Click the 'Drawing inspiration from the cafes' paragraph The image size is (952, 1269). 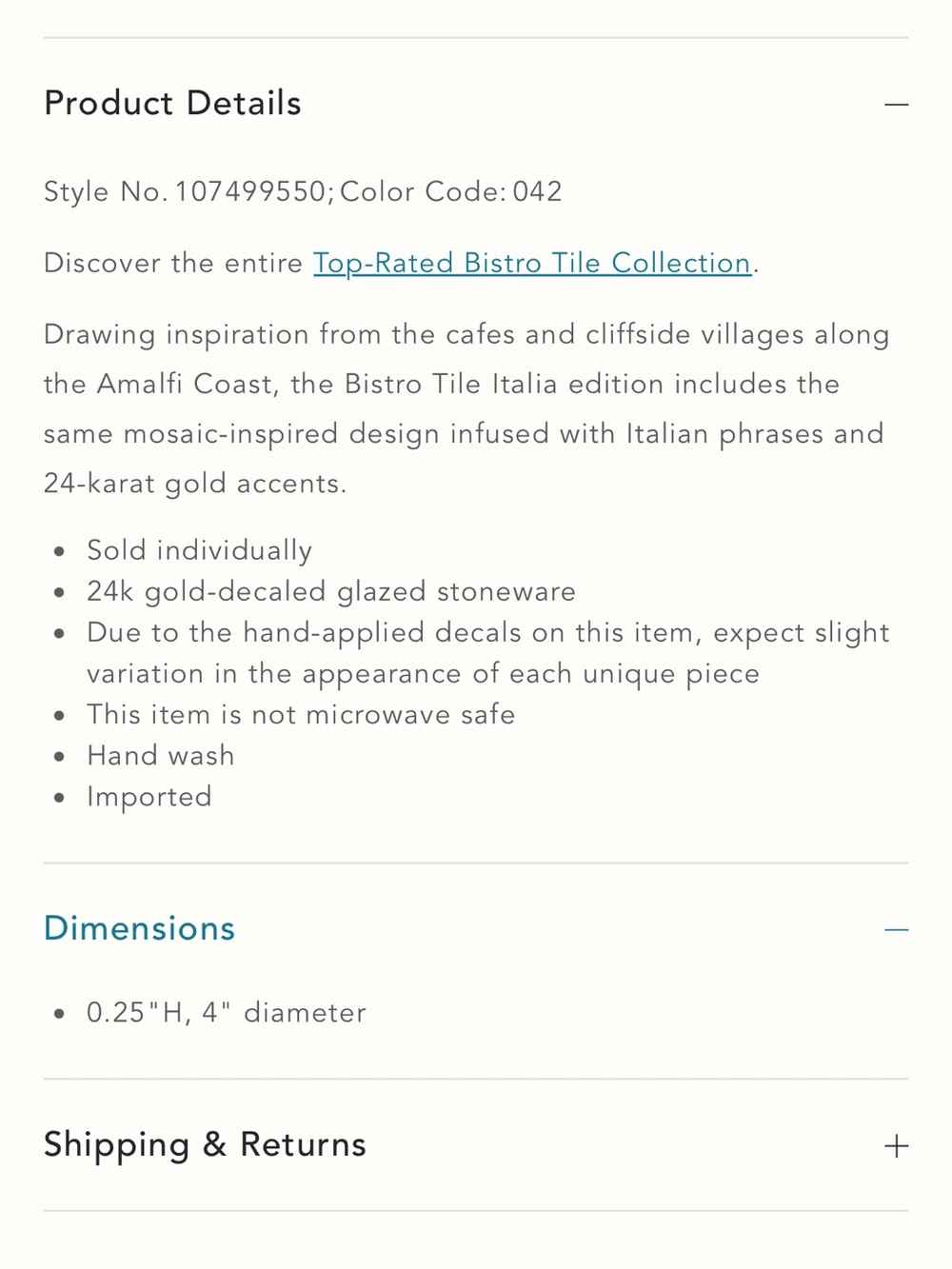click(x=466, y=408)
